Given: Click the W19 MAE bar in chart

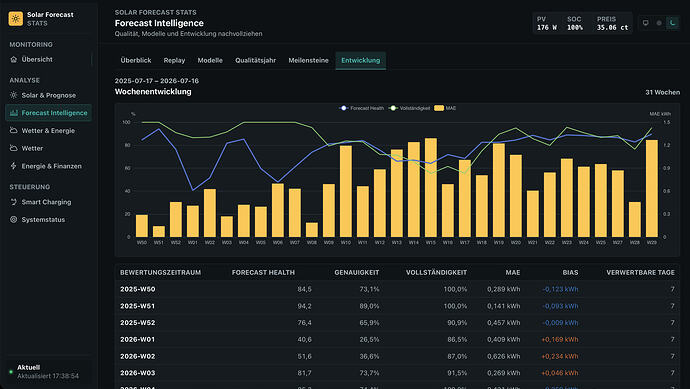Looking at the screenshot, I should pos(499,191).
